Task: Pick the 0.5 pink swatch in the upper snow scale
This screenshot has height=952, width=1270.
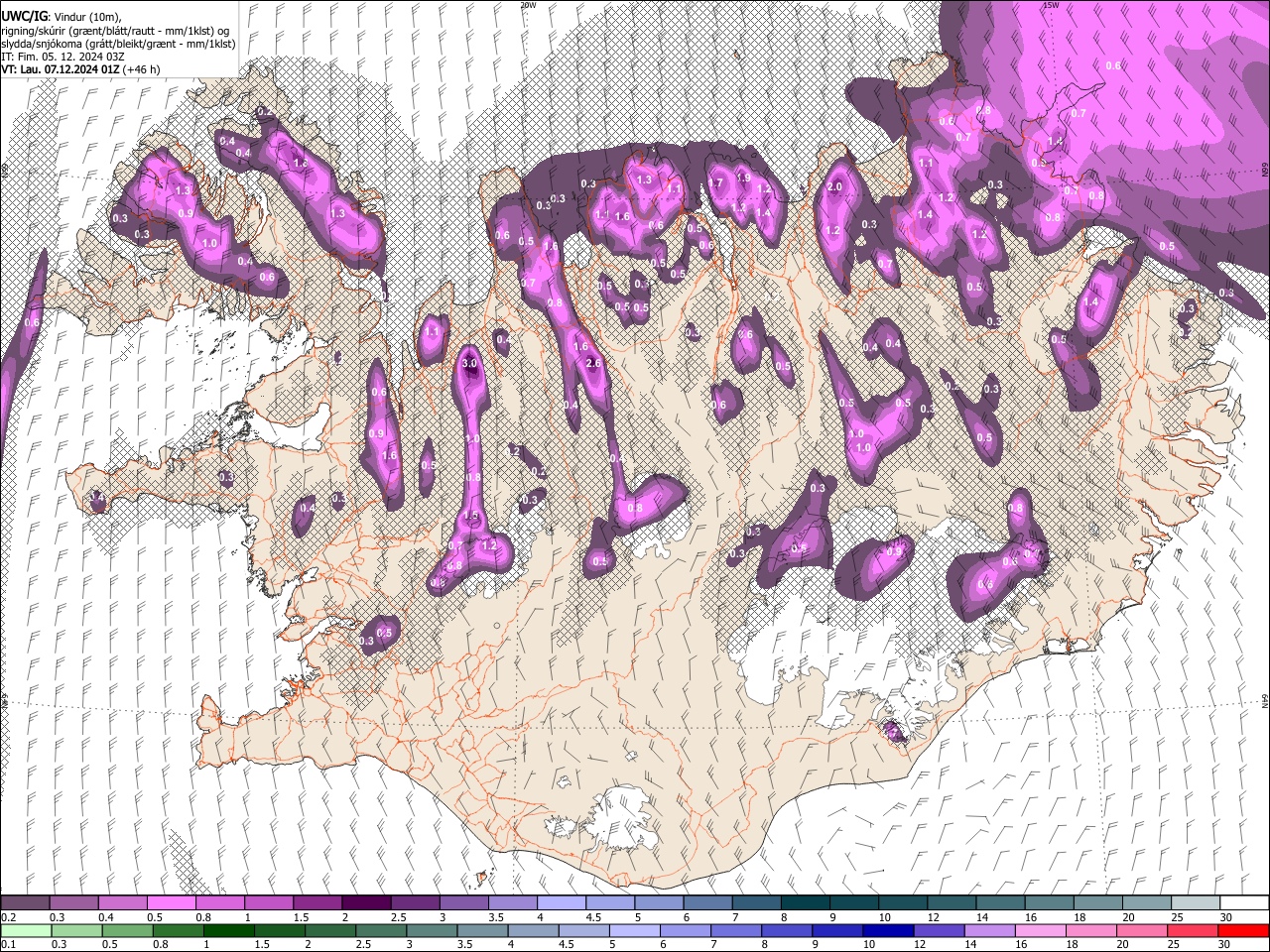Action: click(171, 903)
